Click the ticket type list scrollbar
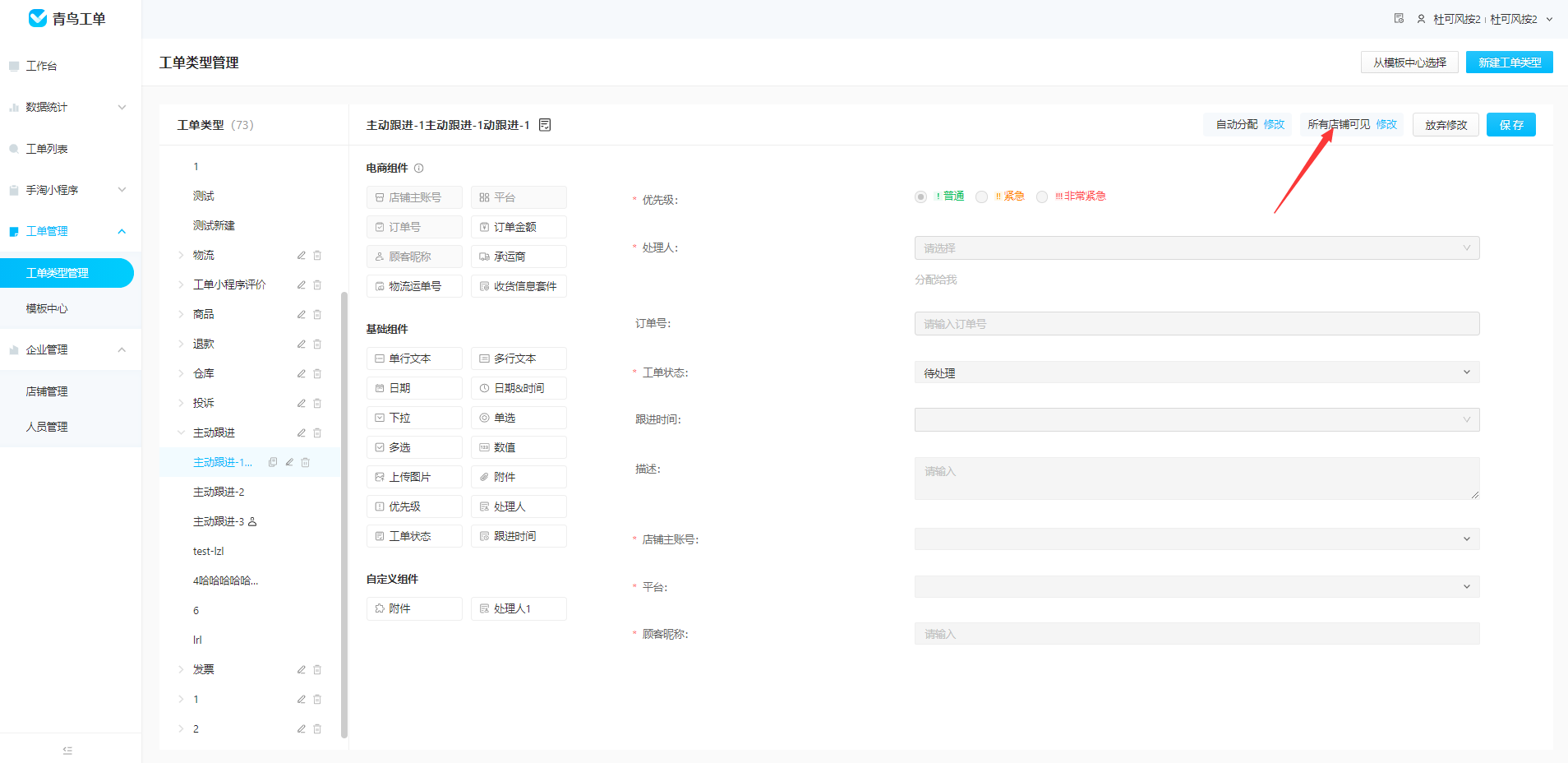 344,516
